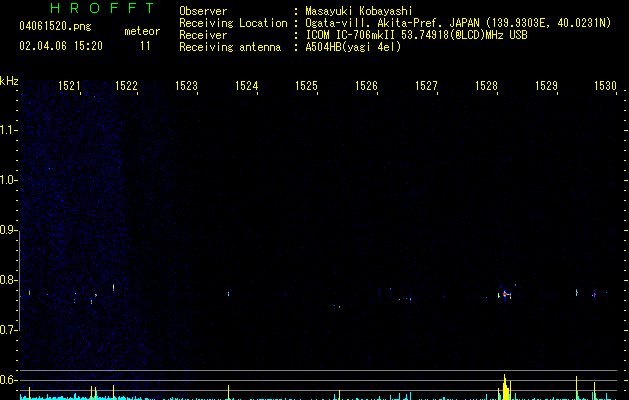Image resolution: width=629 pixels, height=400 pixels.
Task: Click the Receiver label
Action: [203, 35]
